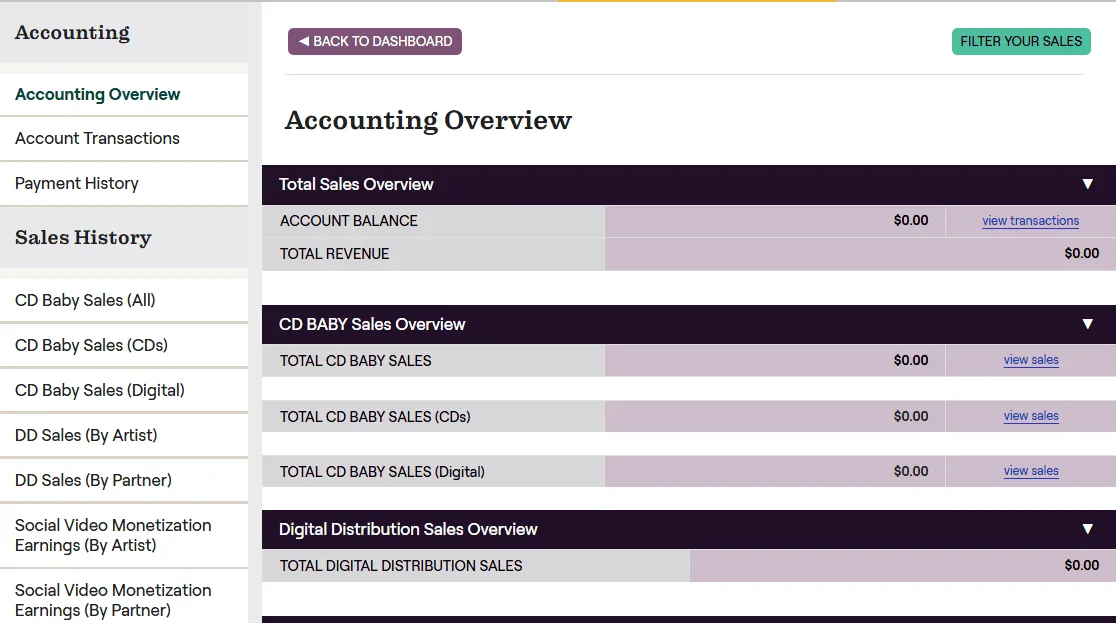Click the TOTAL CD BABY SALES (CDs) label

click(375, 417)
